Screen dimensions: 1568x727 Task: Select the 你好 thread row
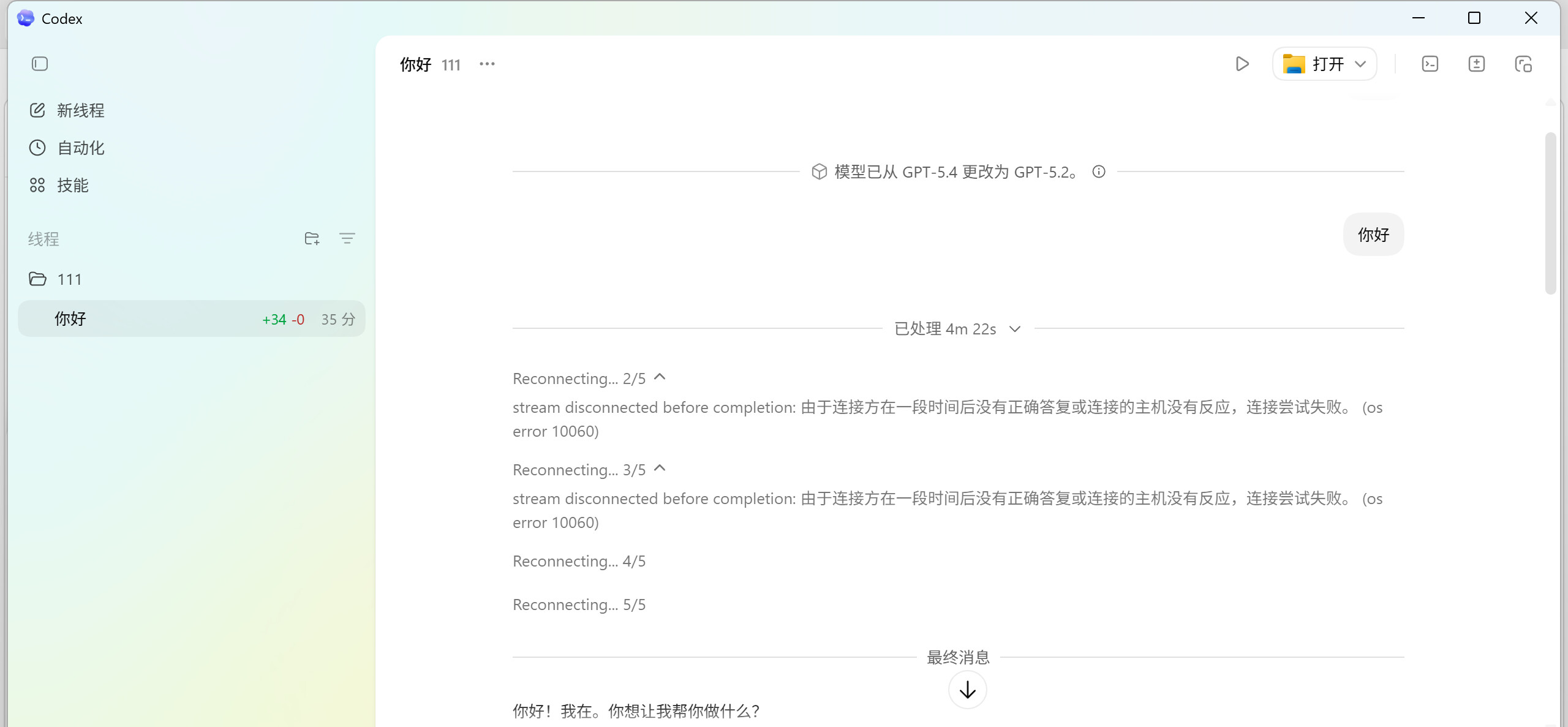point(191,318)
